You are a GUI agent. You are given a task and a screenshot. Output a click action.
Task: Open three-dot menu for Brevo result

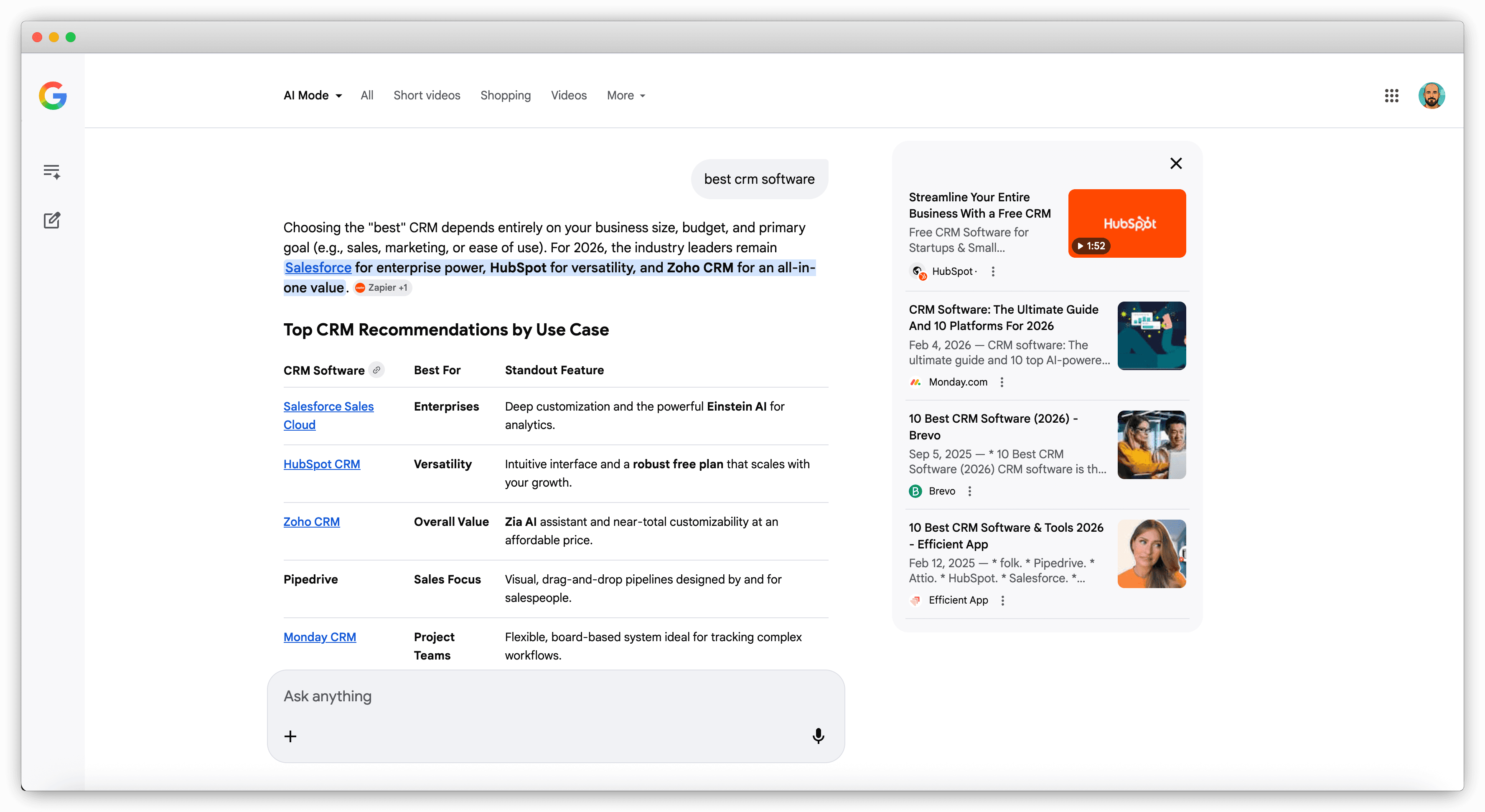tap(970, 491)
